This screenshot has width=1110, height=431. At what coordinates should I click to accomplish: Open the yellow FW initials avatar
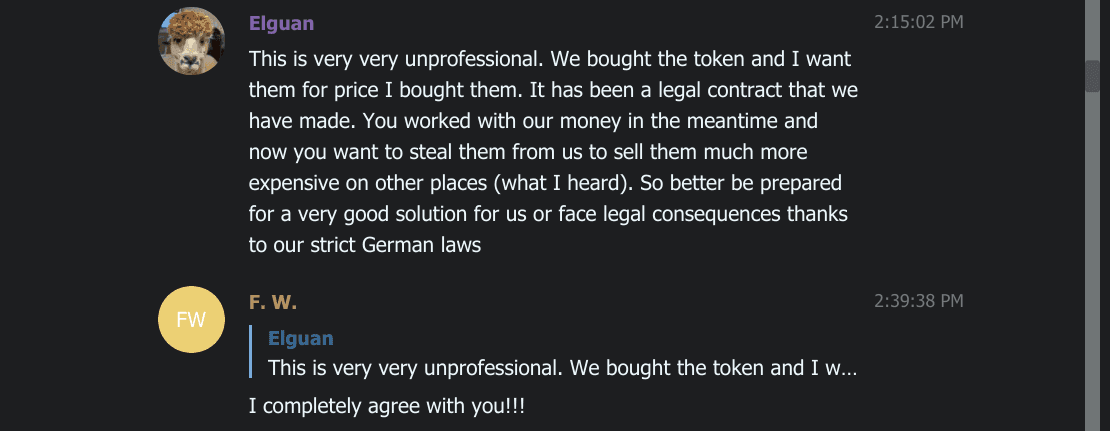191,320
